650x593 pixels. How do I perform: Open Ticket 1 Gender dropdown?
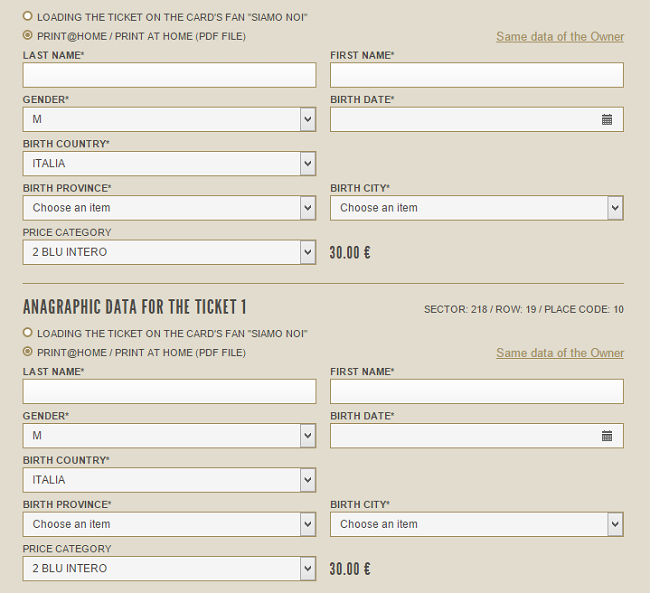point(170,435)
